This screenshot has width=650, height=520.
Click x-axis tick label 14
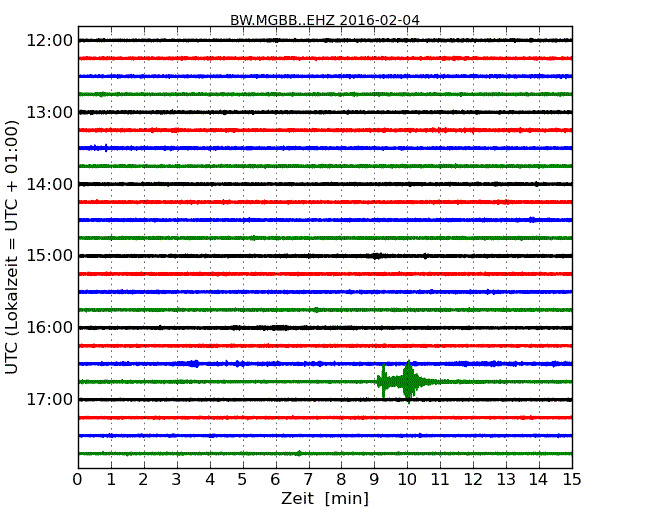tap(538, 480)
